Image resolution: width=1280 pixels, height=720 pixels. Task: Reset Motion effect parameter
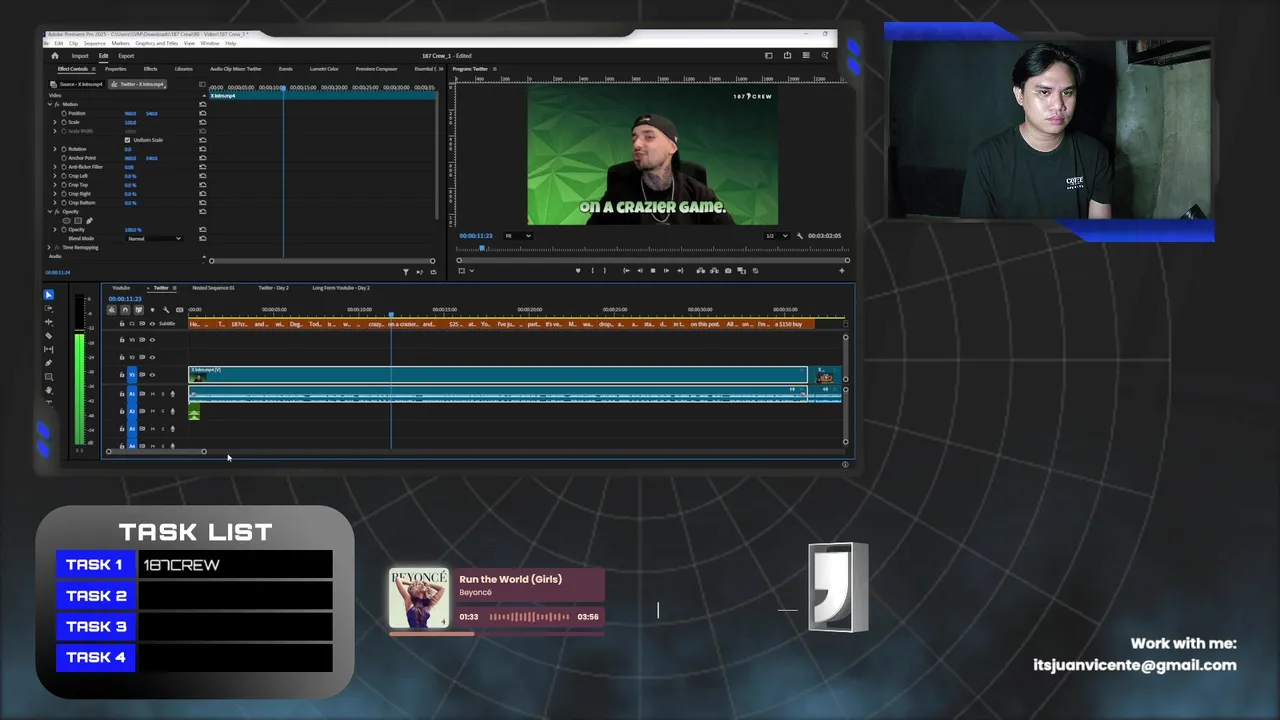[x=202, y=104]
